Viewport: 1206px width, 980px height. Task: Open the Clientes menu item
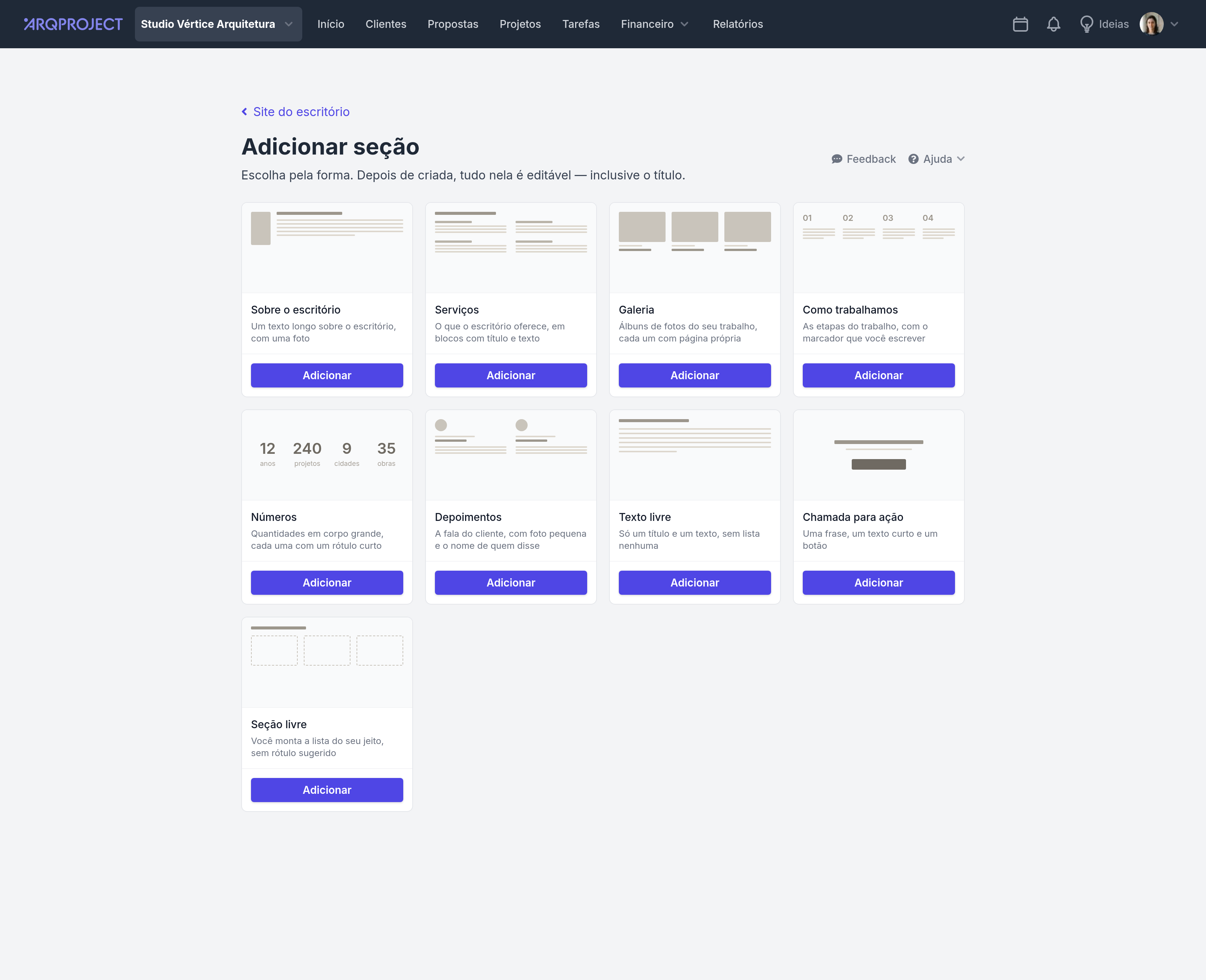coord(386,24)
